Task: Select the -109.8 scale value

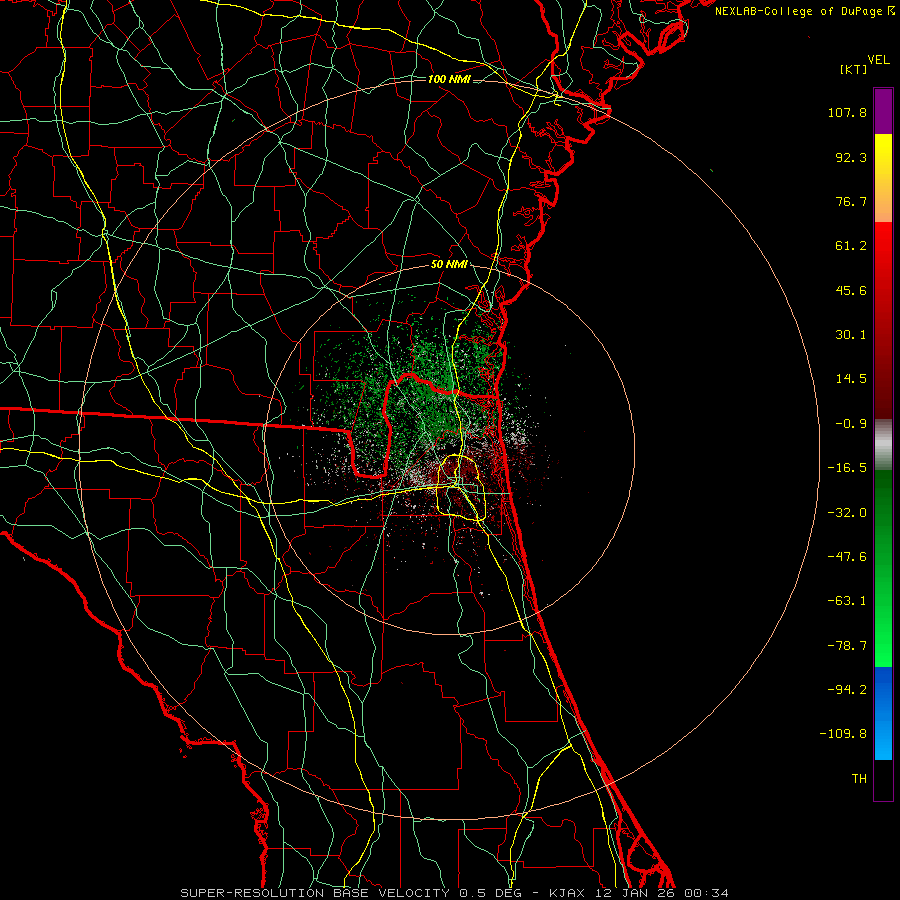Action: point(843,734)
